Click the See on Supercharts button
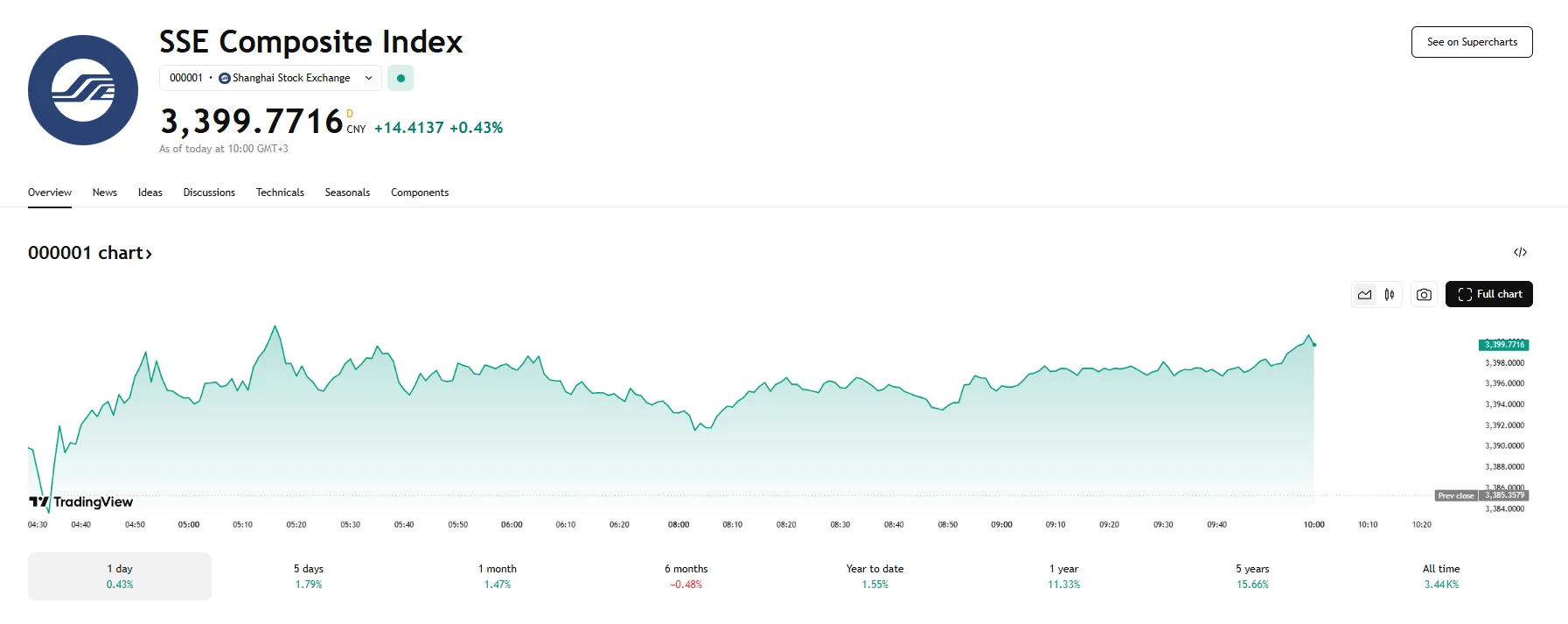 pyautogui.click(x=1471, y=41)
